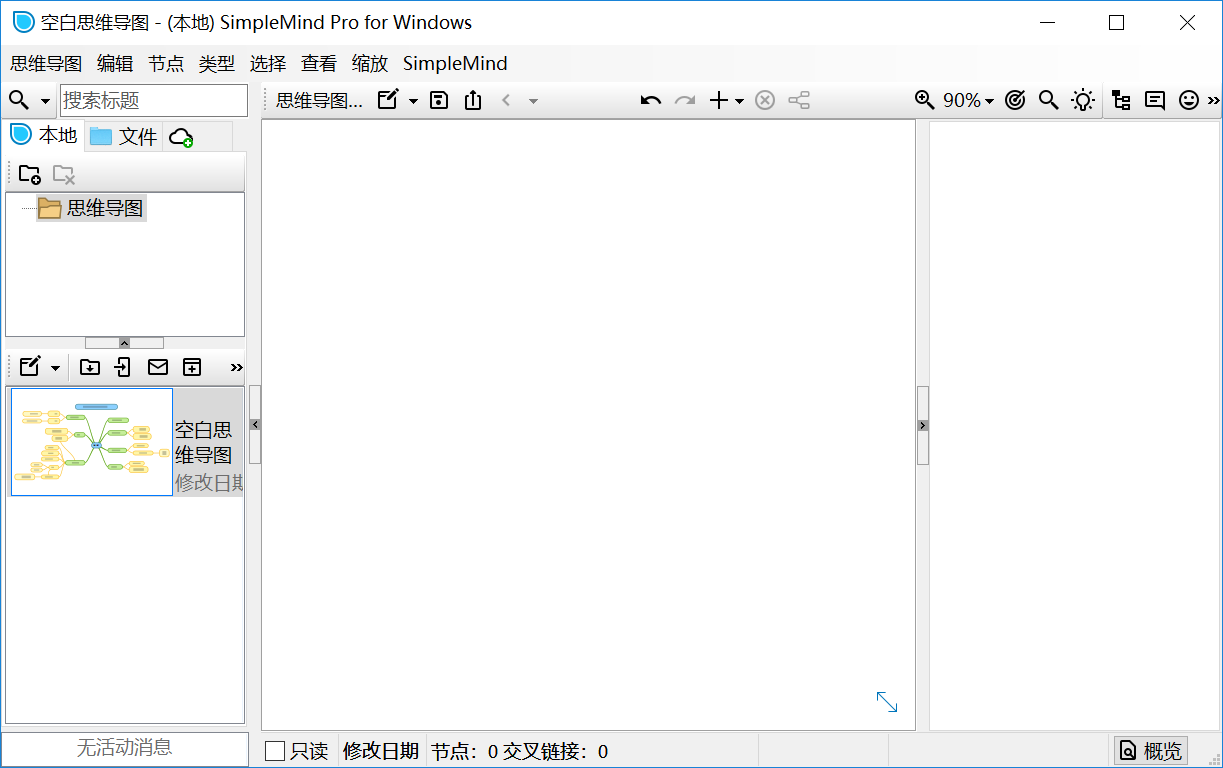Click the toolbar search magnifier
The width and height of the screenshot is (1223, 768).
(1048, 100)
